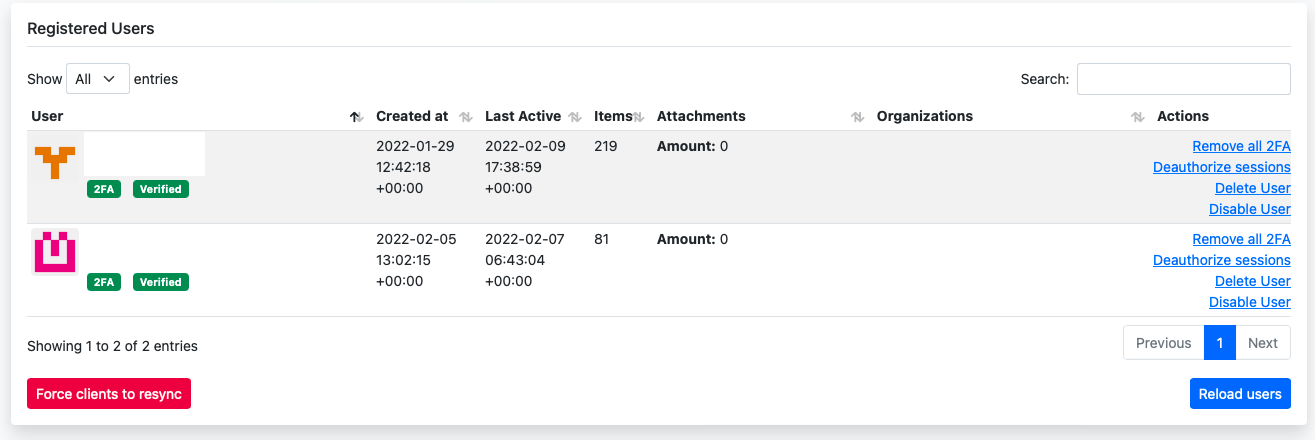Viewport: 1315px width, 440px height.
Task: Click into the Search input field
Action: (1183, 79)
